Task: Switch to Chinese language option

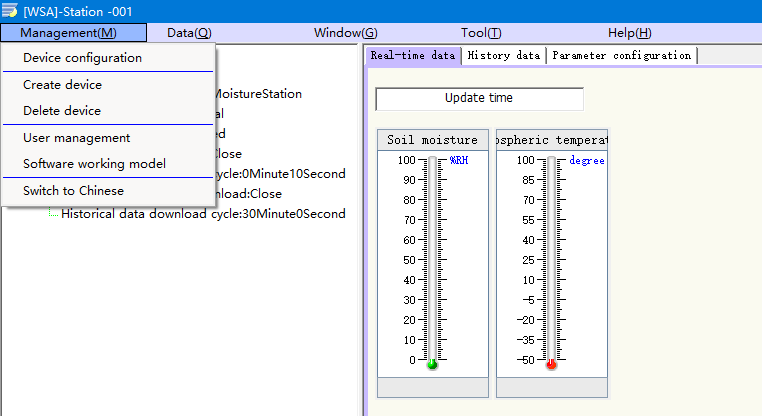Action: point(73,191)
